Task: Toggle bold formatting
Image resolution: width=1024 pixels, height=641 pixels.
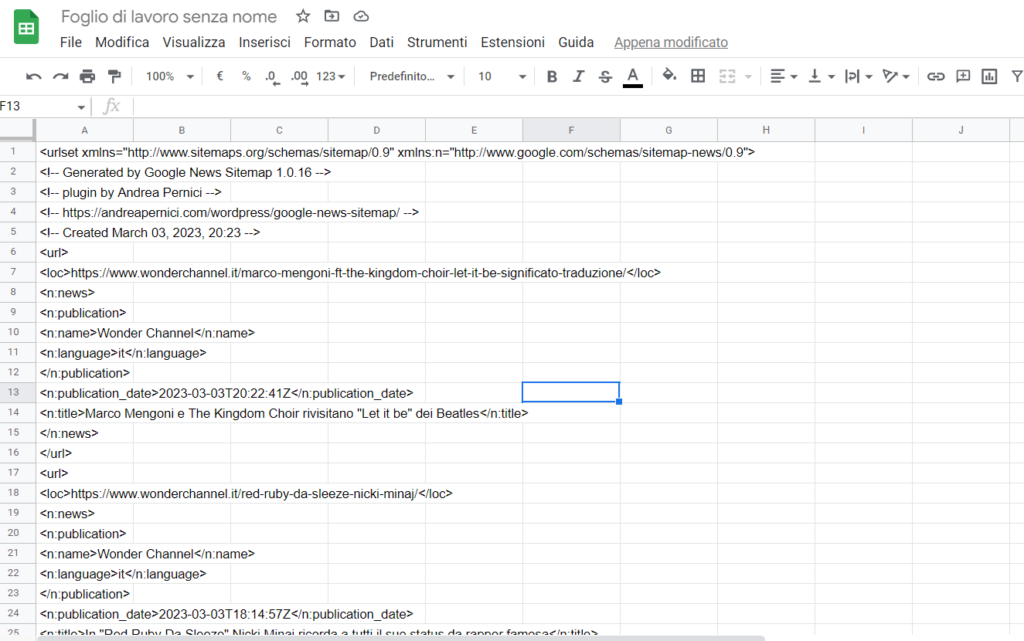Action: click(552, 76)
